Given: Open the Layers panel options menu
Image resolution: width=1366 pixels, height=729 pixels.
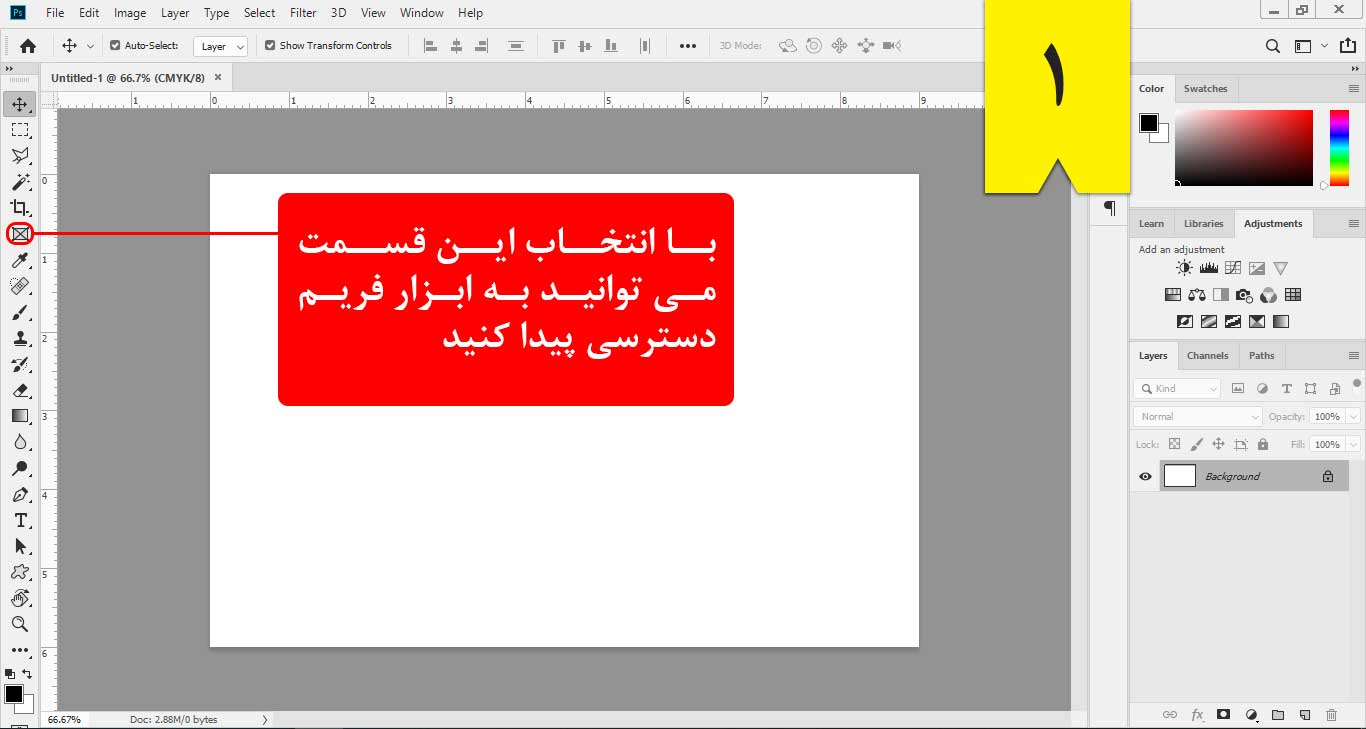Looking at the screenshot, I should pyautogui.click(x=1354, y=355).
